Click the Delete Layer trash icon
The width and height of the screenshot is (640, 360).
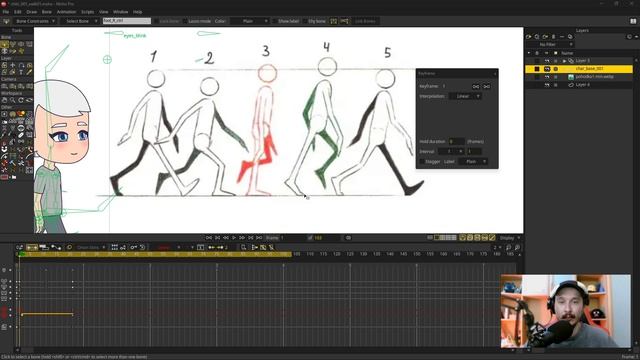coord(553,37)
